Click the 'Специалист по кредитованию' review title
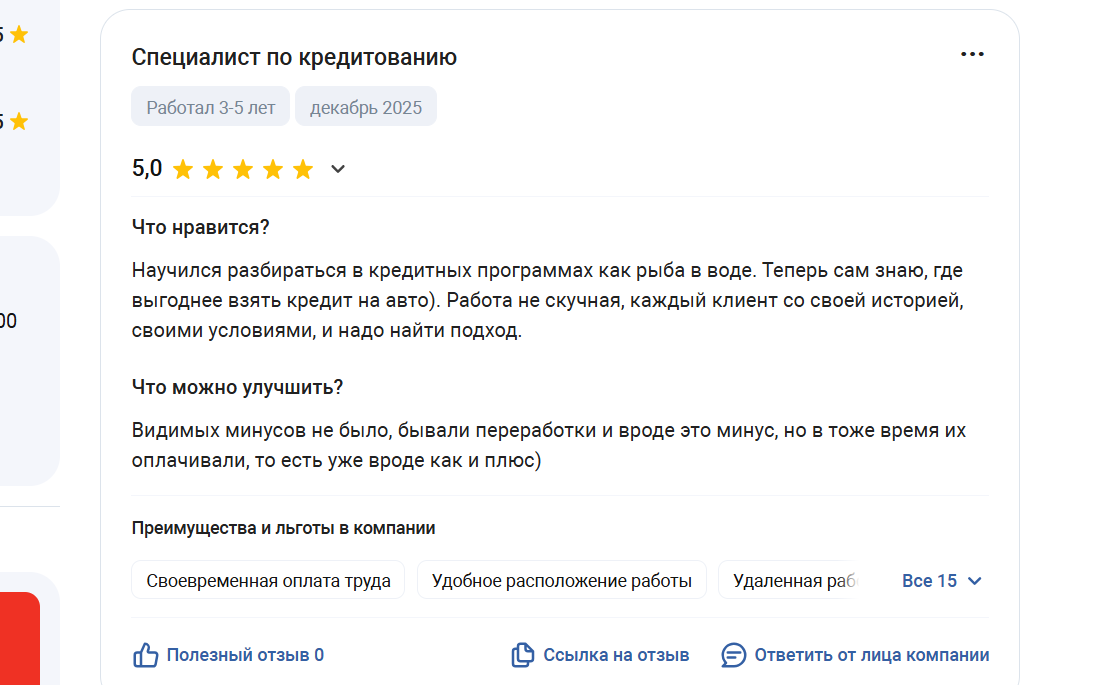The width and height of the screenshot is (1106, 685). tap(294, 57)
